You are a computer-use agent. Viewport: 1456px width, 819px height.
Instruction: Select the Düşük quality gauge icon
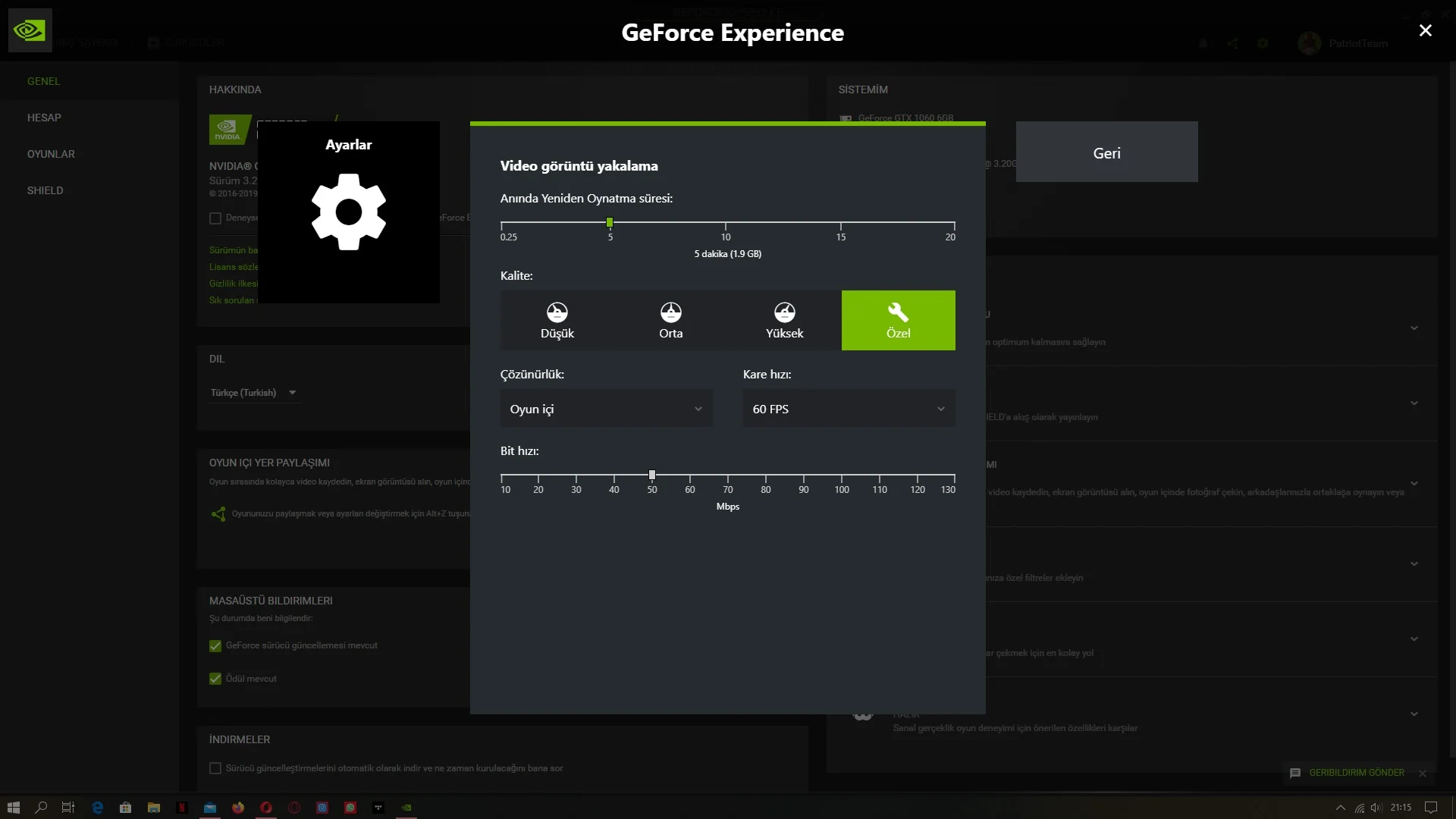(557, 312)
